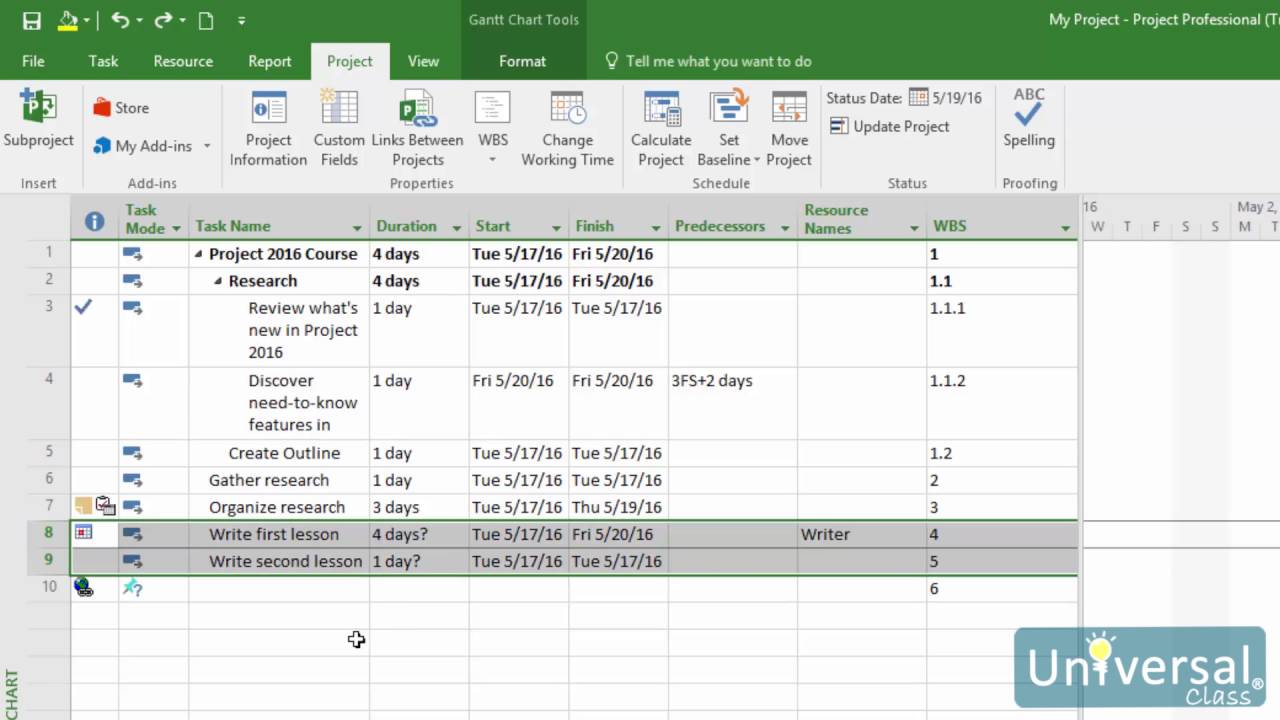Open the Office Store
This screenshot has height=720, width=1280.
pos(121,108)
